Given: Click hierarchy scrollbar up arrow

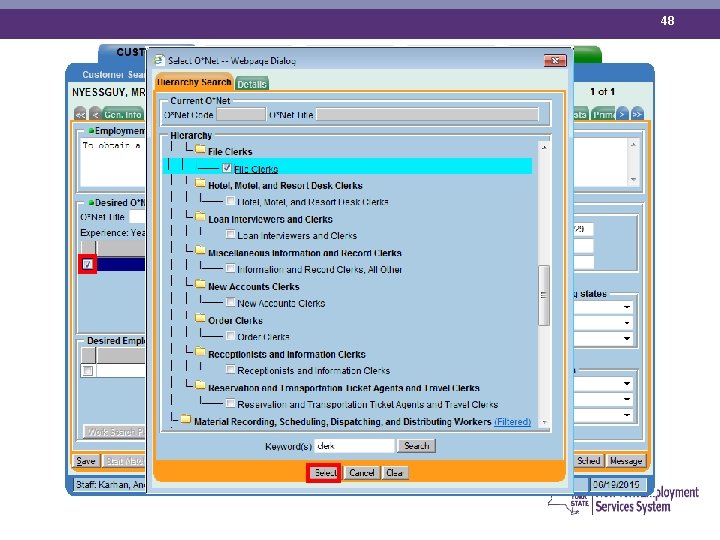Looking at the screenshot, I should tap(544, 147).
